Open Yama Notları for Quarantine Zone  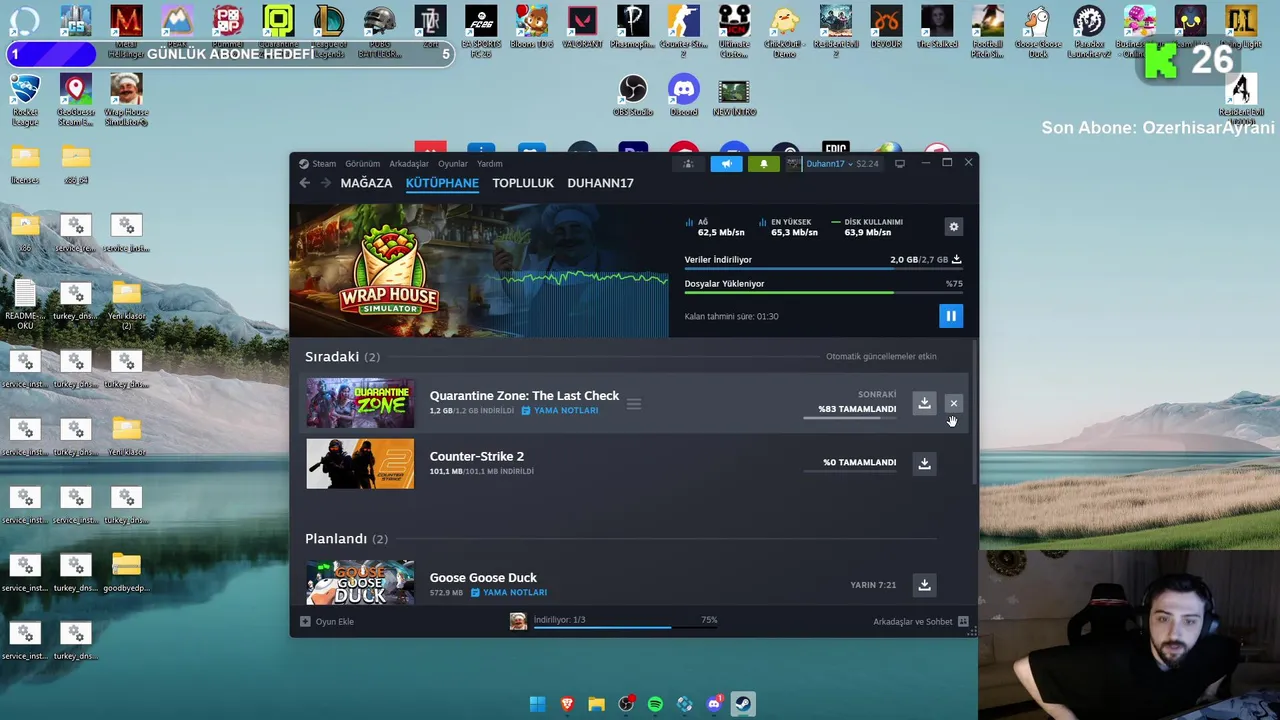pos(560,411)
